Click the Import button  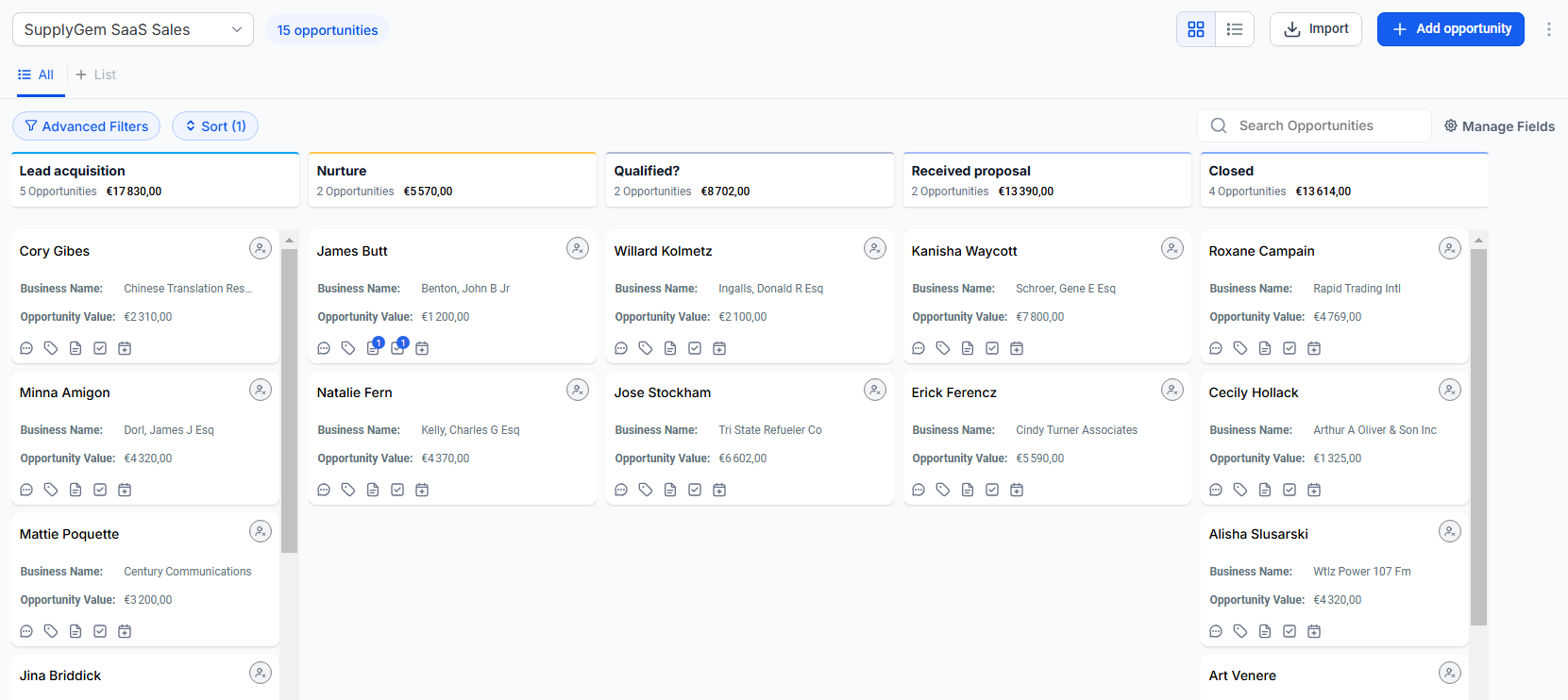(x=1315, y=29)
